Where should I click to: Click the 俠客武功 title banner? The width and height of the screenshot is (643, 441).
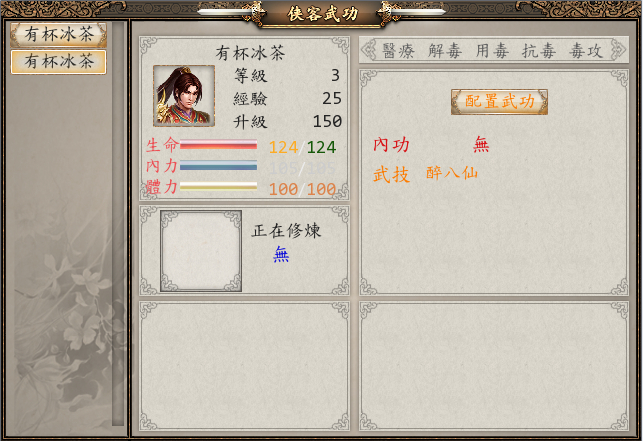(323, 14)
